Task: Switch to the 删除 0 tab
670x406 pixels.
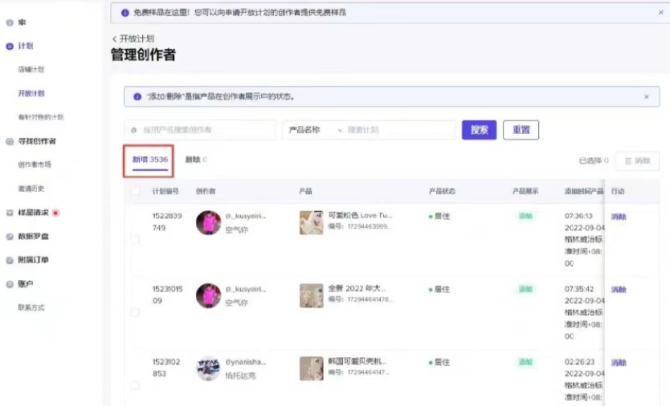Action: click(x=196, y=159)
